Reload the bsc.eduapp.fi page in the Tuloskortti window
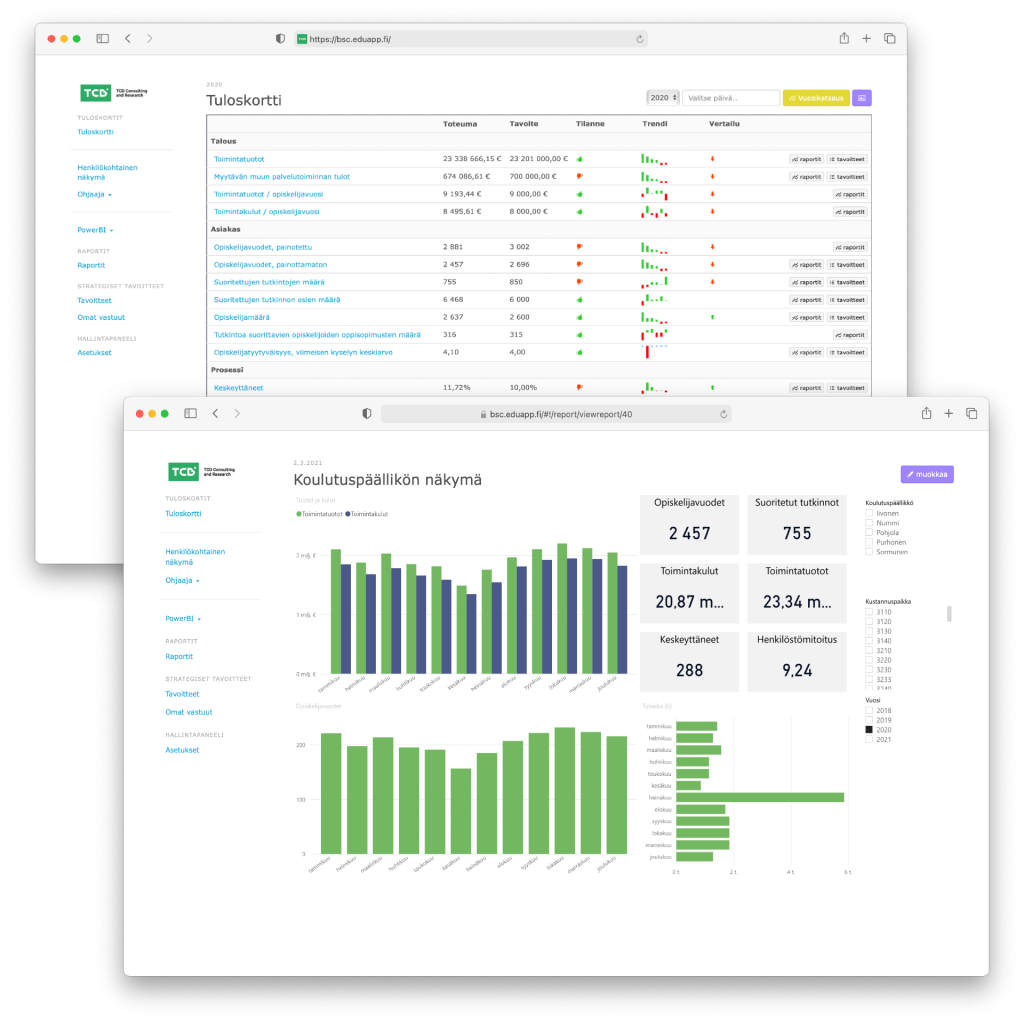Image resolution: width=1024 pixels, height=1024 pixels. (640, 39)
